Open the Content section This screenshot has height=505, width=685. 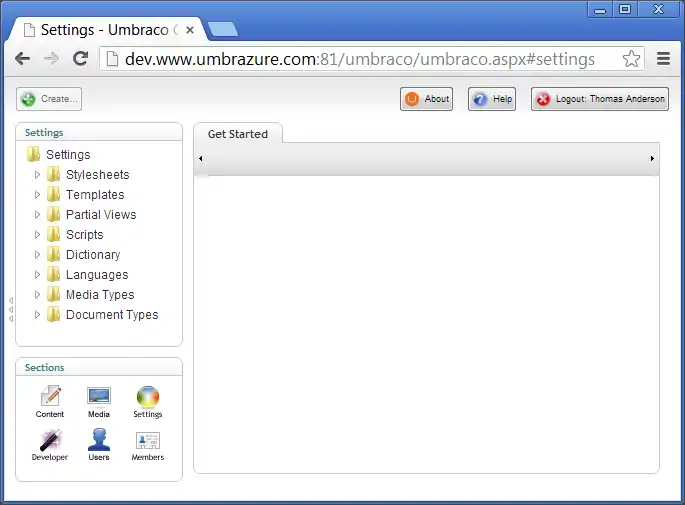click(50, 402)
